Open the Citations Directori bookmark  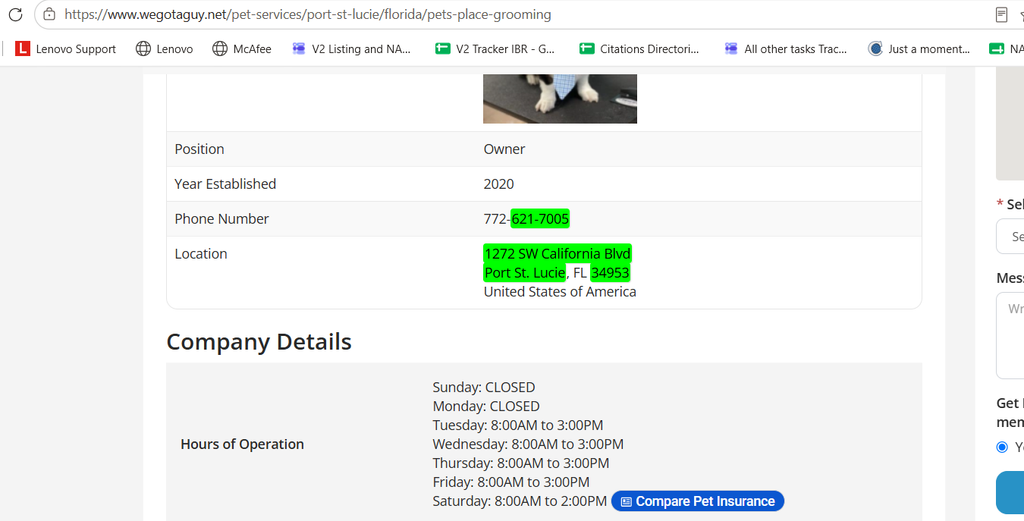(x=639, y=48)
